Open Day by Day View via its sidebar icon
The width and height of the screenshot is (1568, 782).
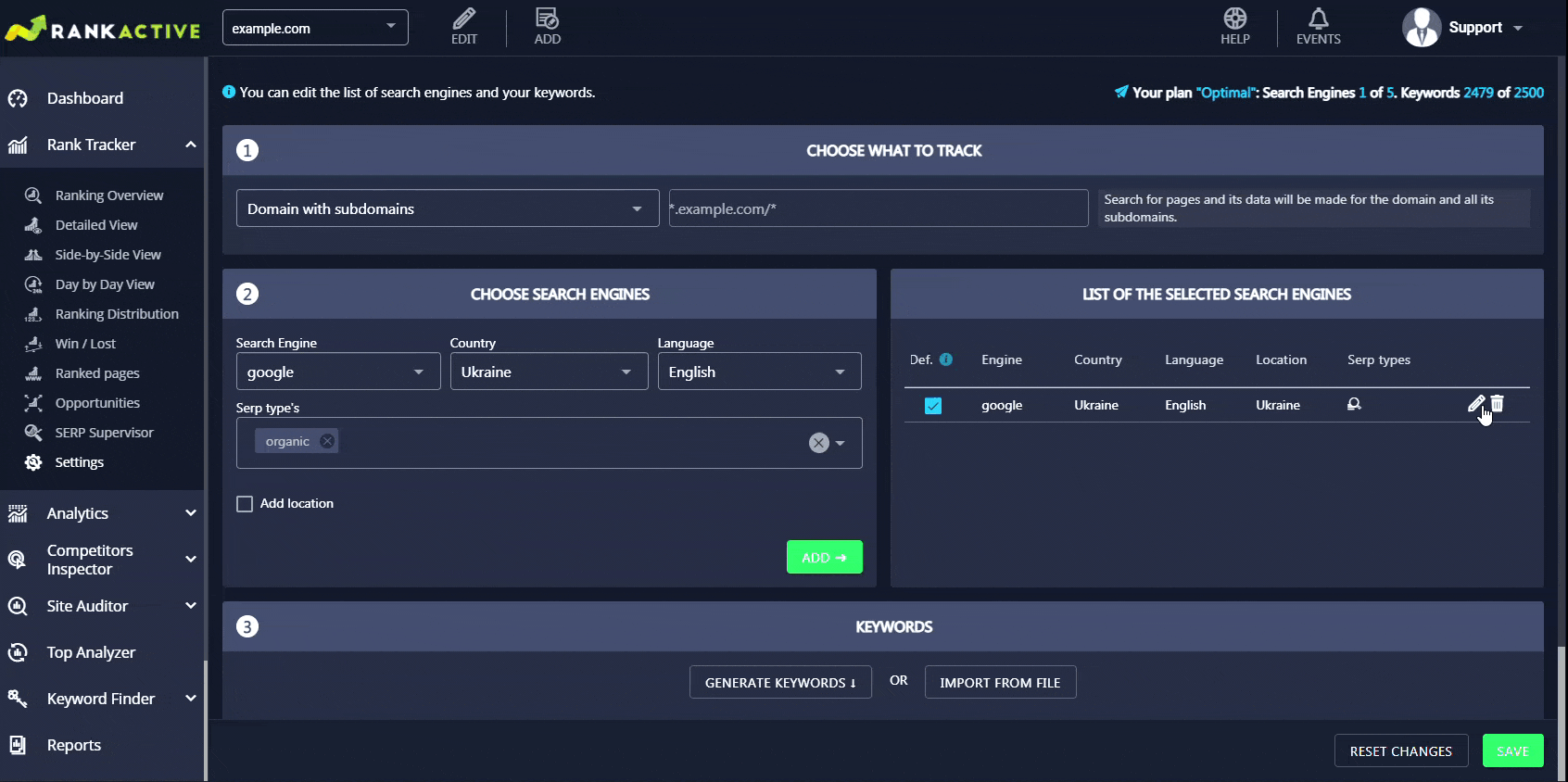tap(33, 284)
